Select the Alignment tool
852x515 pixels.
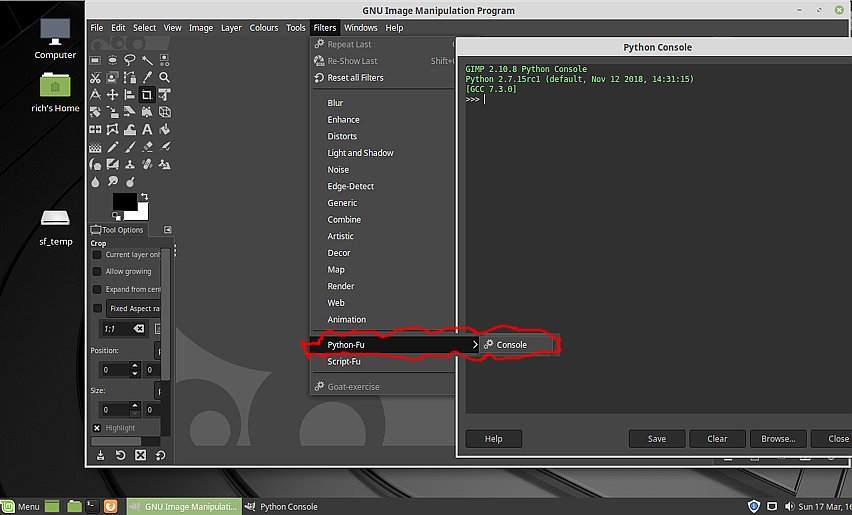(x=130, y=95)
